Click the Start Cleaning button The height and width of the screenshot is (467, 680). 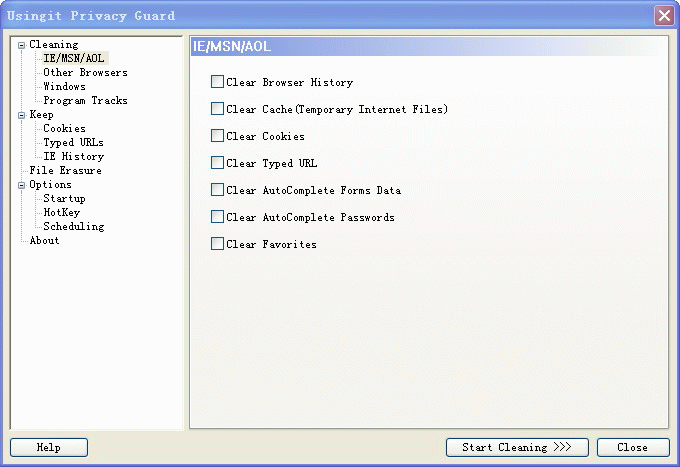click(x=517, y=447)
